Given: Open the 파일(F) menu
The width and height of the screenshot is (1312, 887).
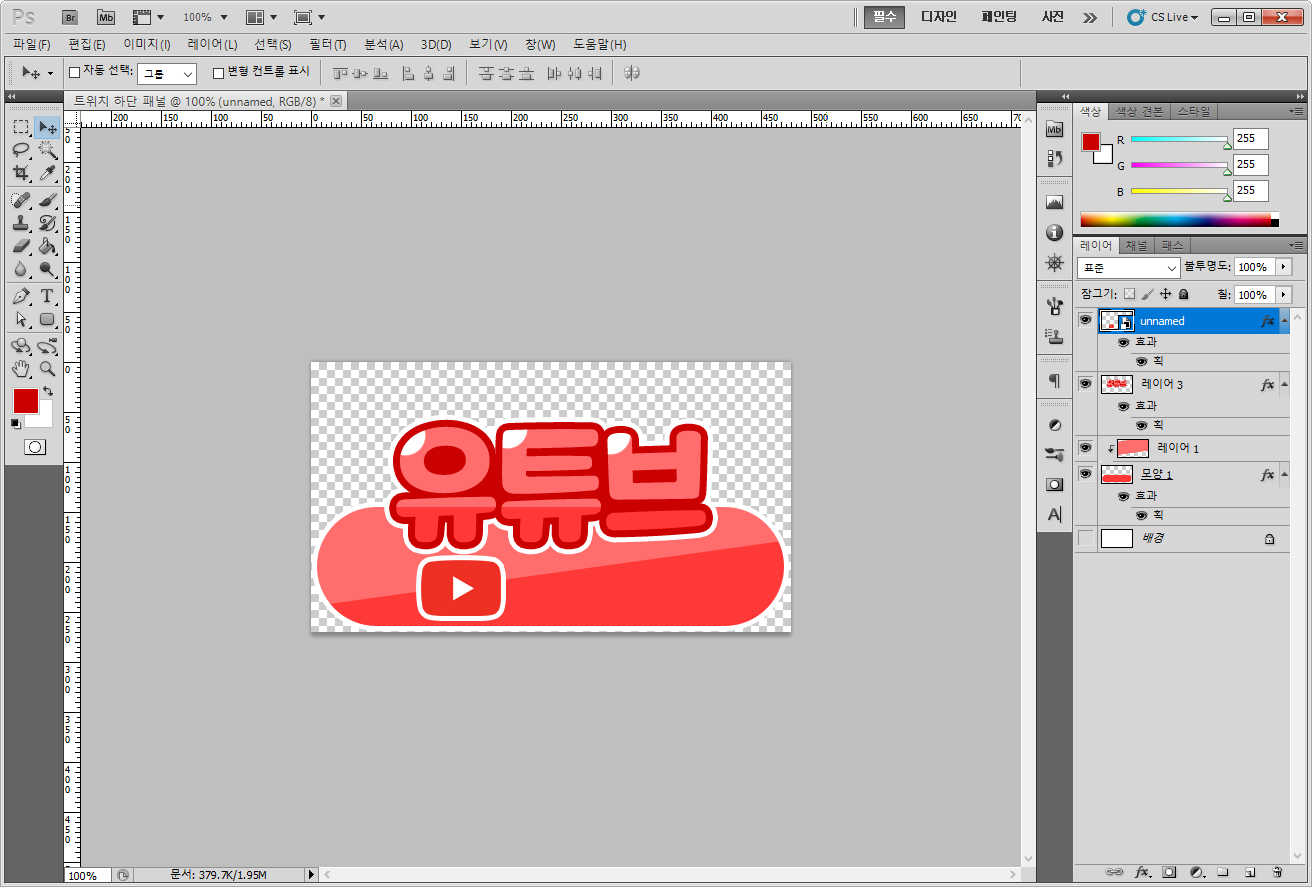Looking at the screenshot, I should point(32,45).
